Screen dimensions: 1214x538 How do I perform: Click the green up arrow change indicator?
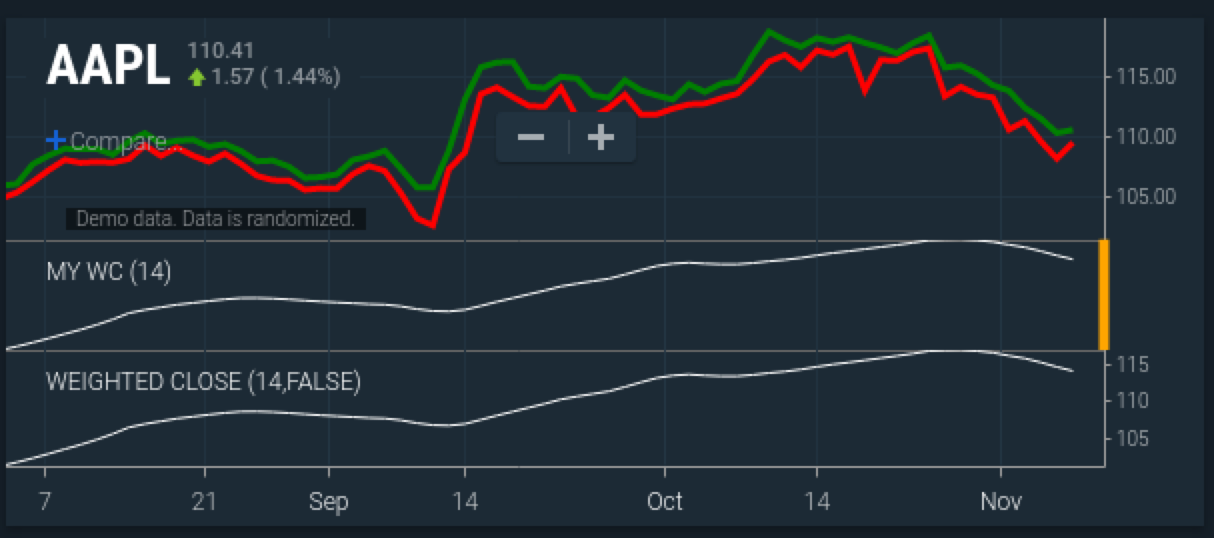[x=196, y=77]
